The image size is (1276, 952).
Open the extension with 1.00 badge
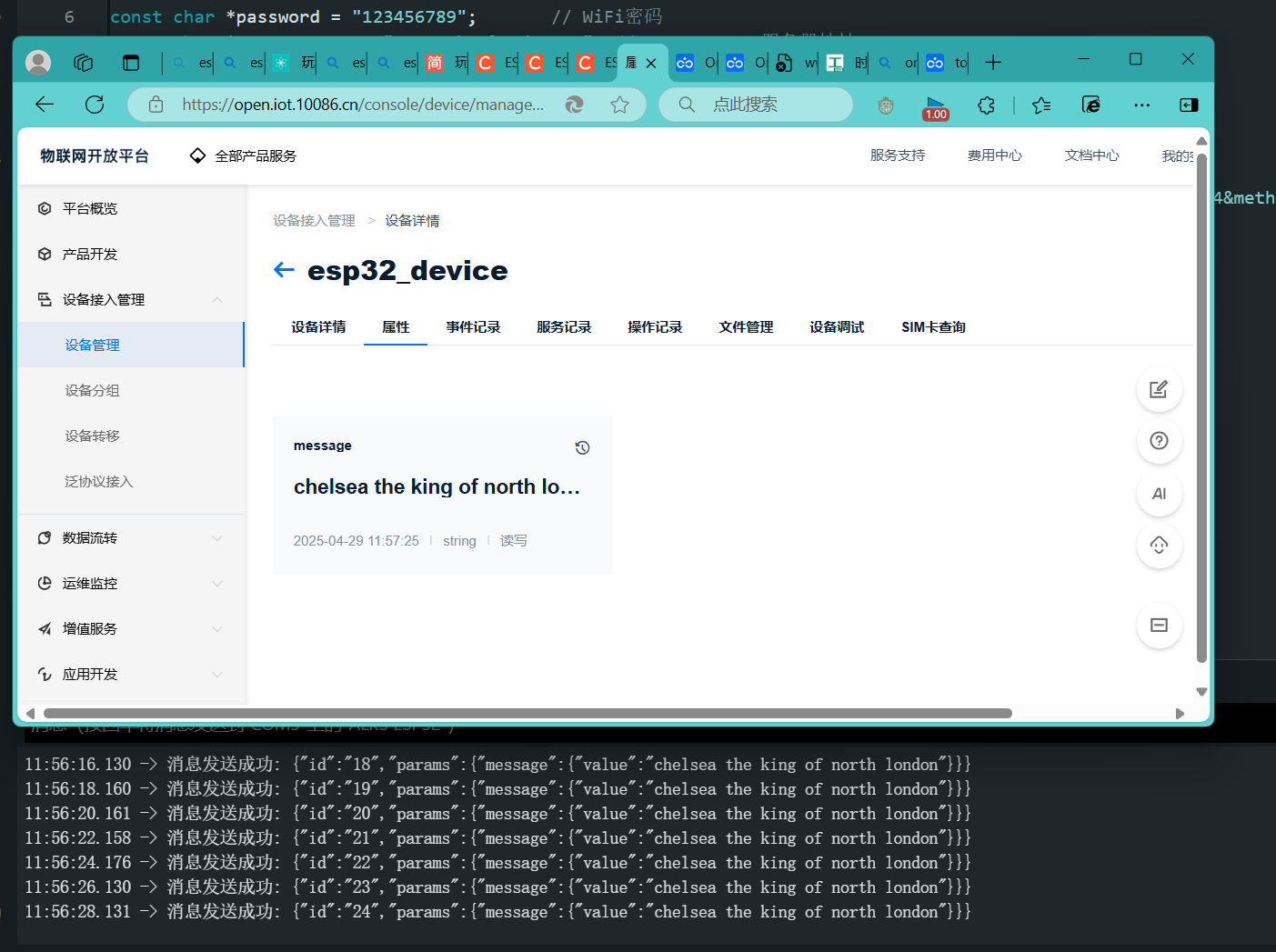point(935,107)
